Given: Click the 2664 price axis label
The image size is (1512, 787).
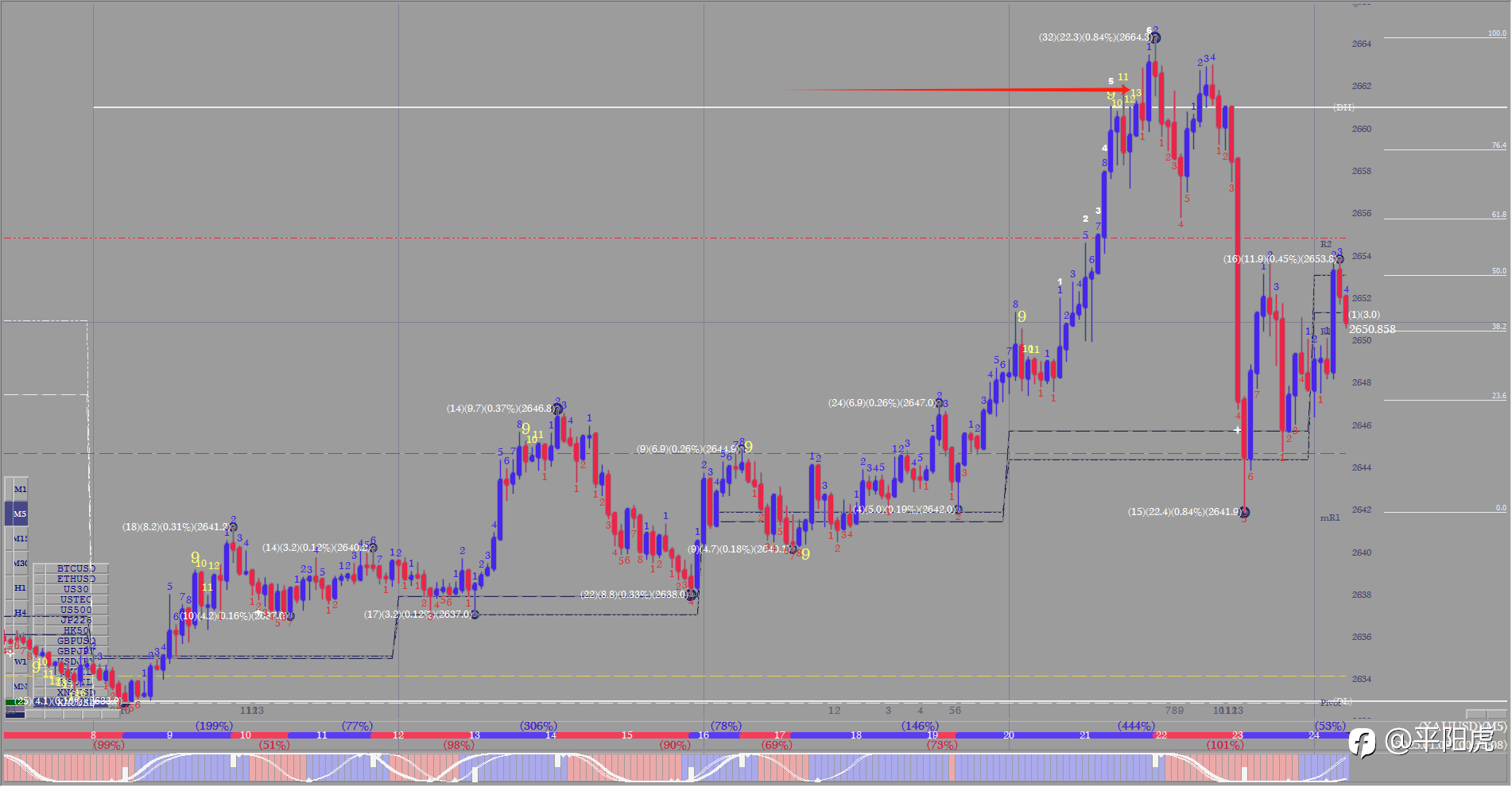Looking at the screenshot, I should [x=1362, y=44].
